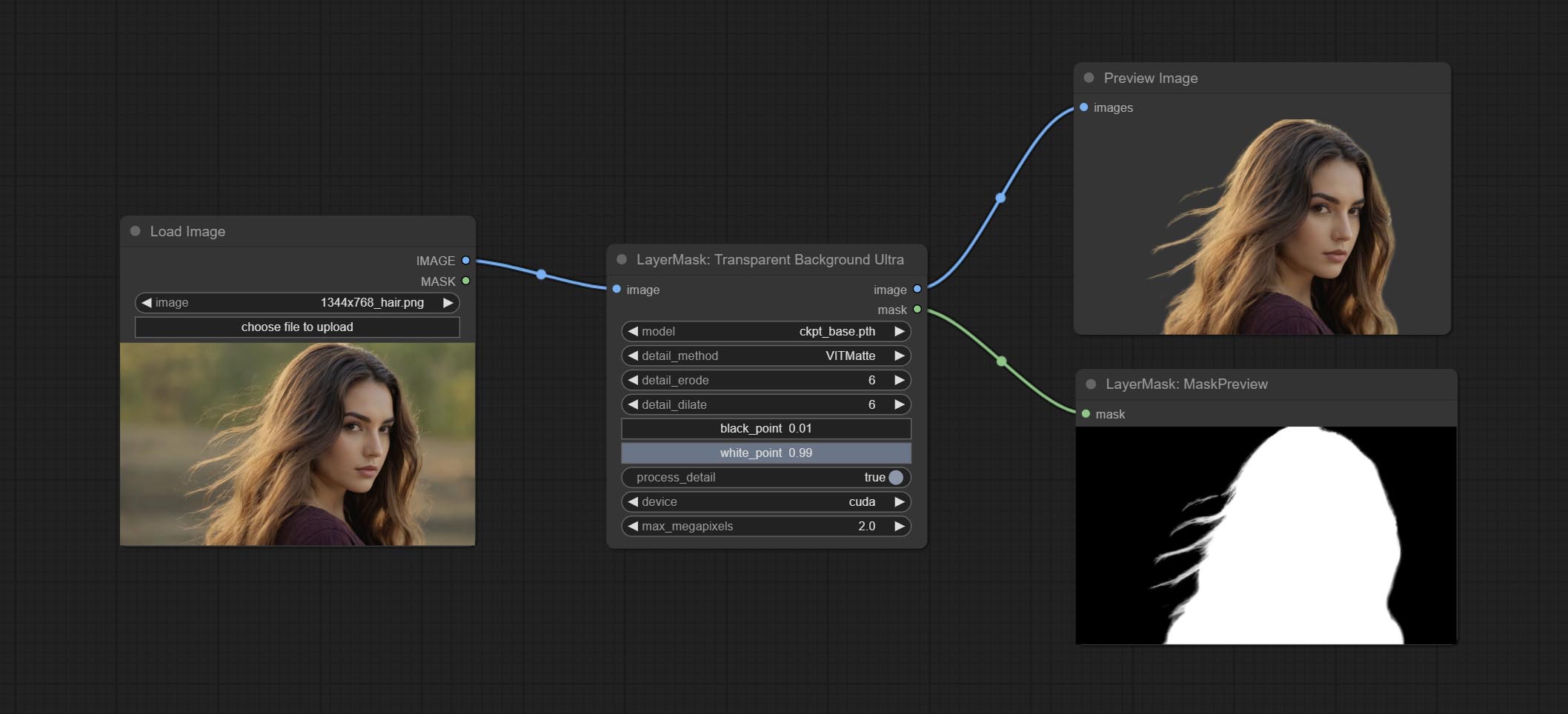Screen dimensions: 1568x714
Task: Increase detail_erode value
Action: [900, 380]
